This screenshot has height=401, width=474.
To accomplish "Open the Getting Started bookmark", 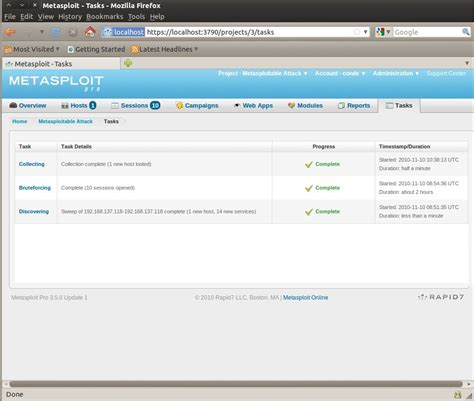I will [96, 49].
